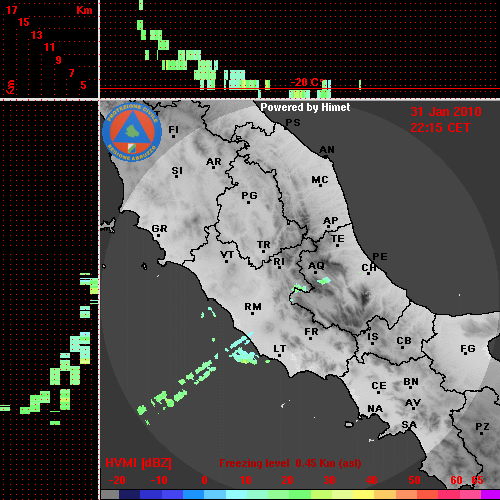Select the PS city label
The height and width of the screenshot is (500, 500).
click(293, 122)
